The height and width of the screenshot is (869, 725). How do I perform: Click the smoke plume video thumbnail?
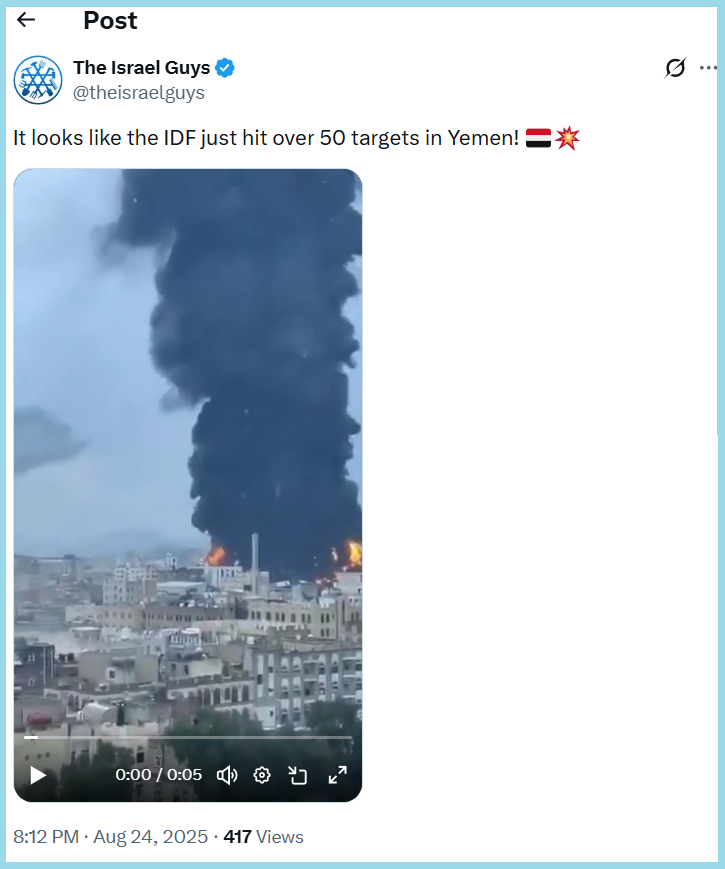pyautogui.click(x=188, y=443)
